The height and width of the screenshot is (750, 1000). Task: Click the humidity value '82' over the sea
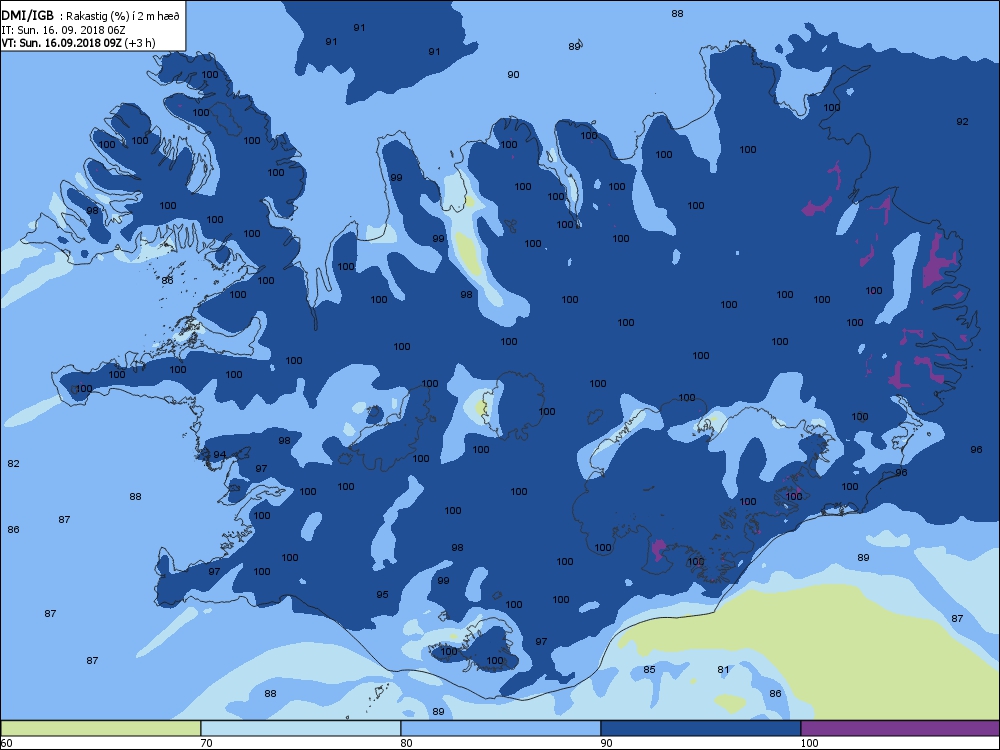[x=13, y=464]
